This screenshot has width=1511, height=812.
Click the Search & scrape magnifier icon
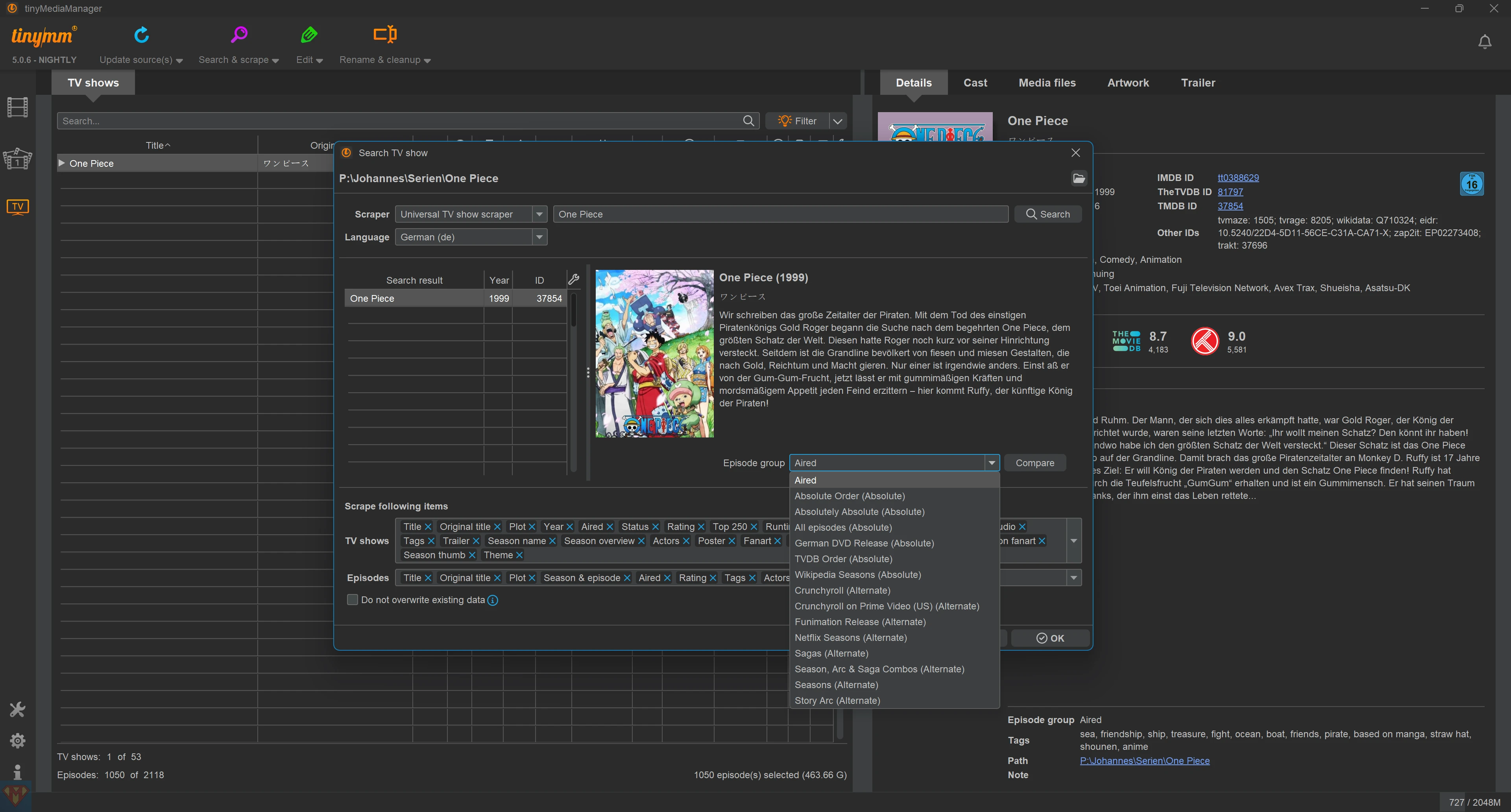239,35
